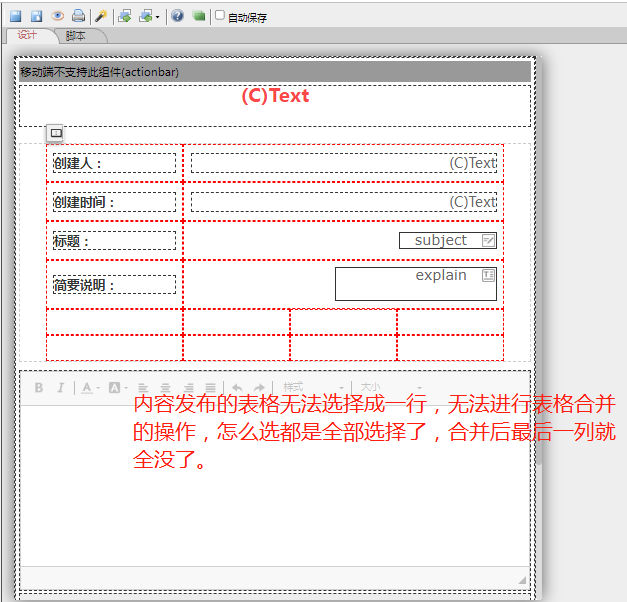The height and width of the screenshot is (602, 627).
Task: Toggle Italic in rich text editor
Action: click(x=61, y=388)
